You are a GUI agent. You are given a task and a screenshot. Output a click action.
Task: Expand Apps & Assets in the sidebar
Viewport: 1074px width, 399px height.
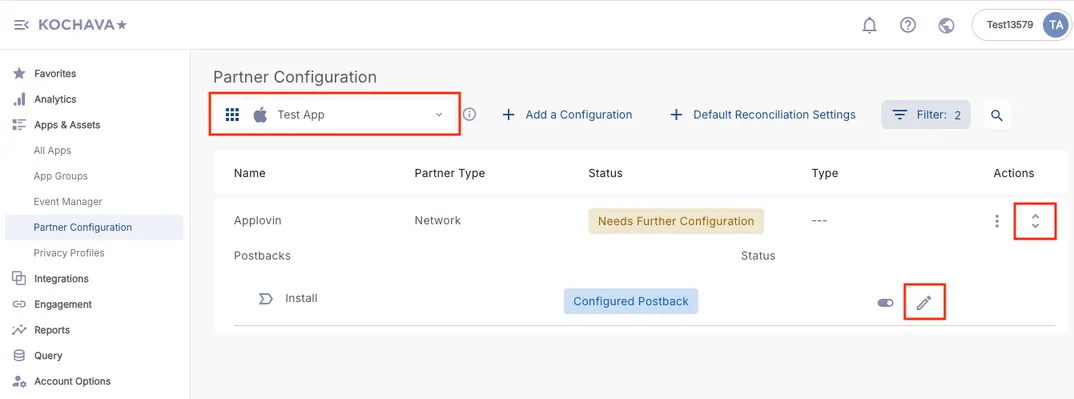coord(67,125)
